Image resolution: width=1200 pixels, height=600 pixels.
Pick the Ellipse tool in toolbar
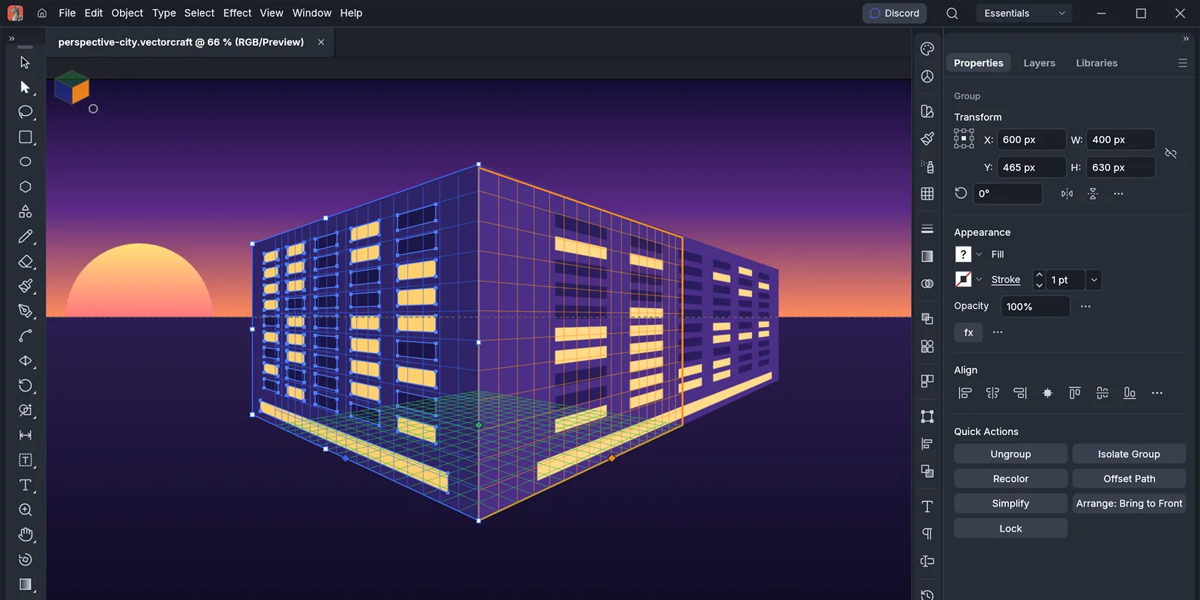click(x=26, y=162)
